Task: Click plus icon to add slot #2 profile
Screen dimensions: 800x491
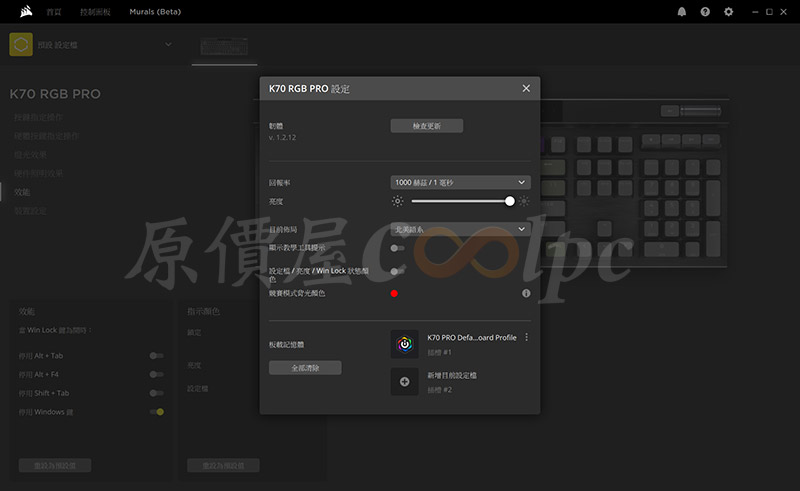Action: 405,382
